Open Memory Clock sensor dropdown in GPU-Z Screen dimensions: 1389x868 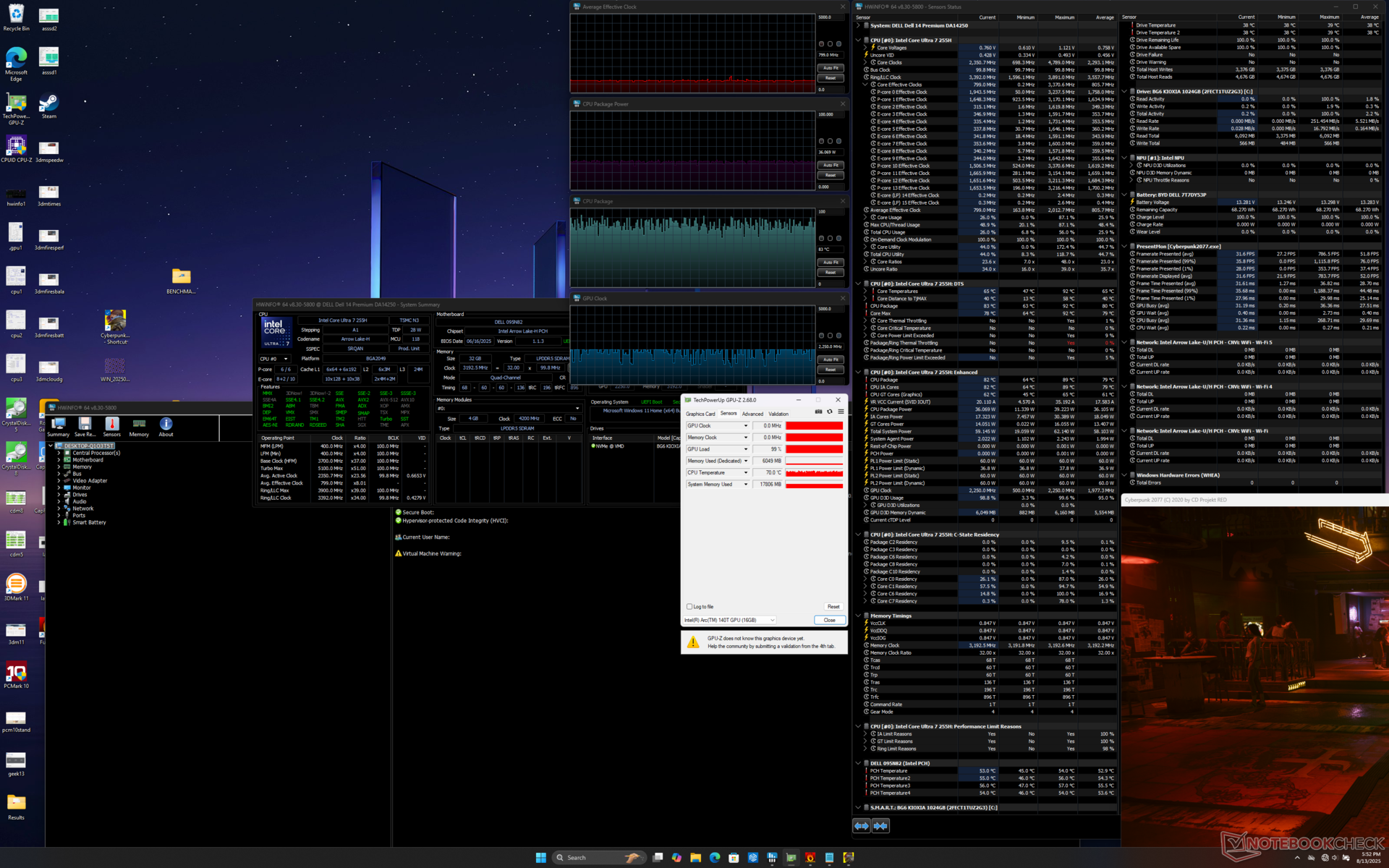(x=746, y=438)
